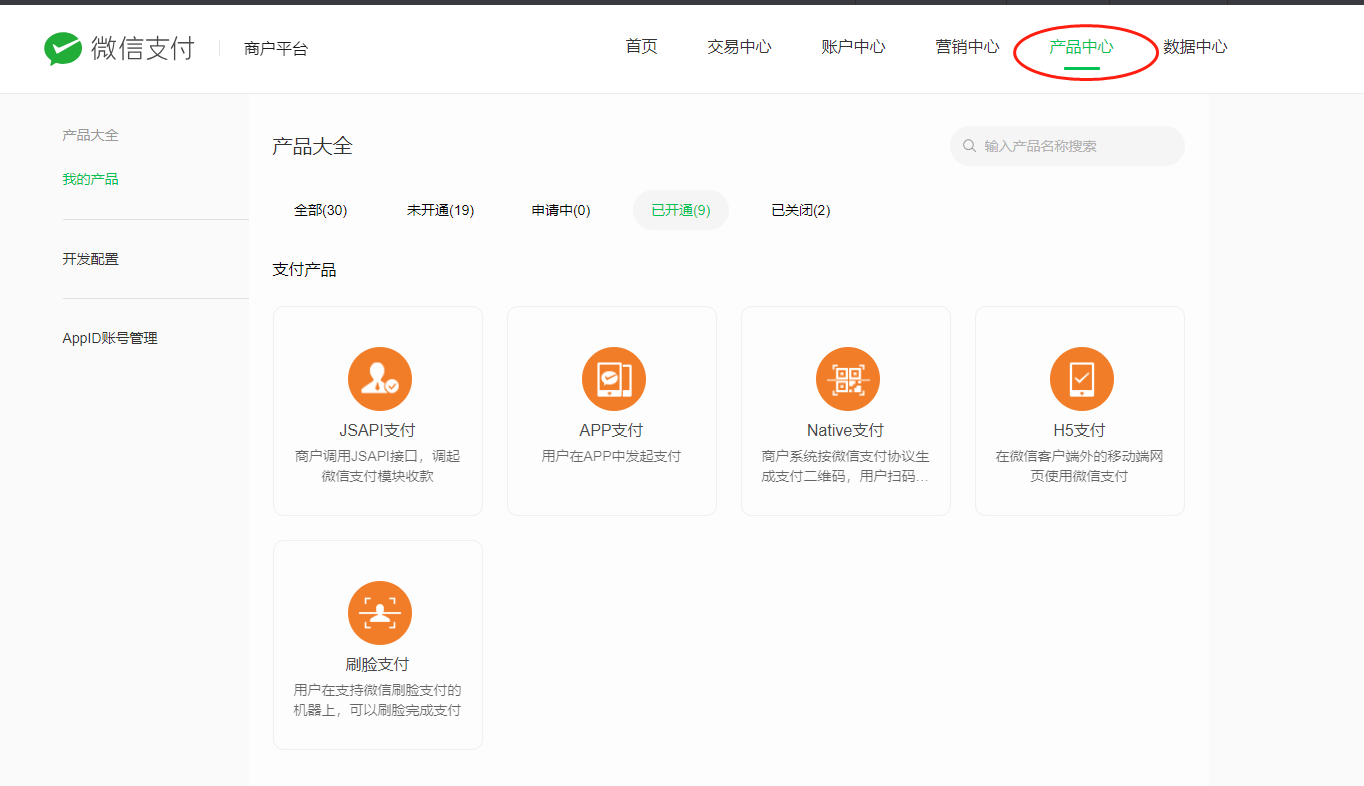Switch to 未开通(19) filter tab

point(440,210)
